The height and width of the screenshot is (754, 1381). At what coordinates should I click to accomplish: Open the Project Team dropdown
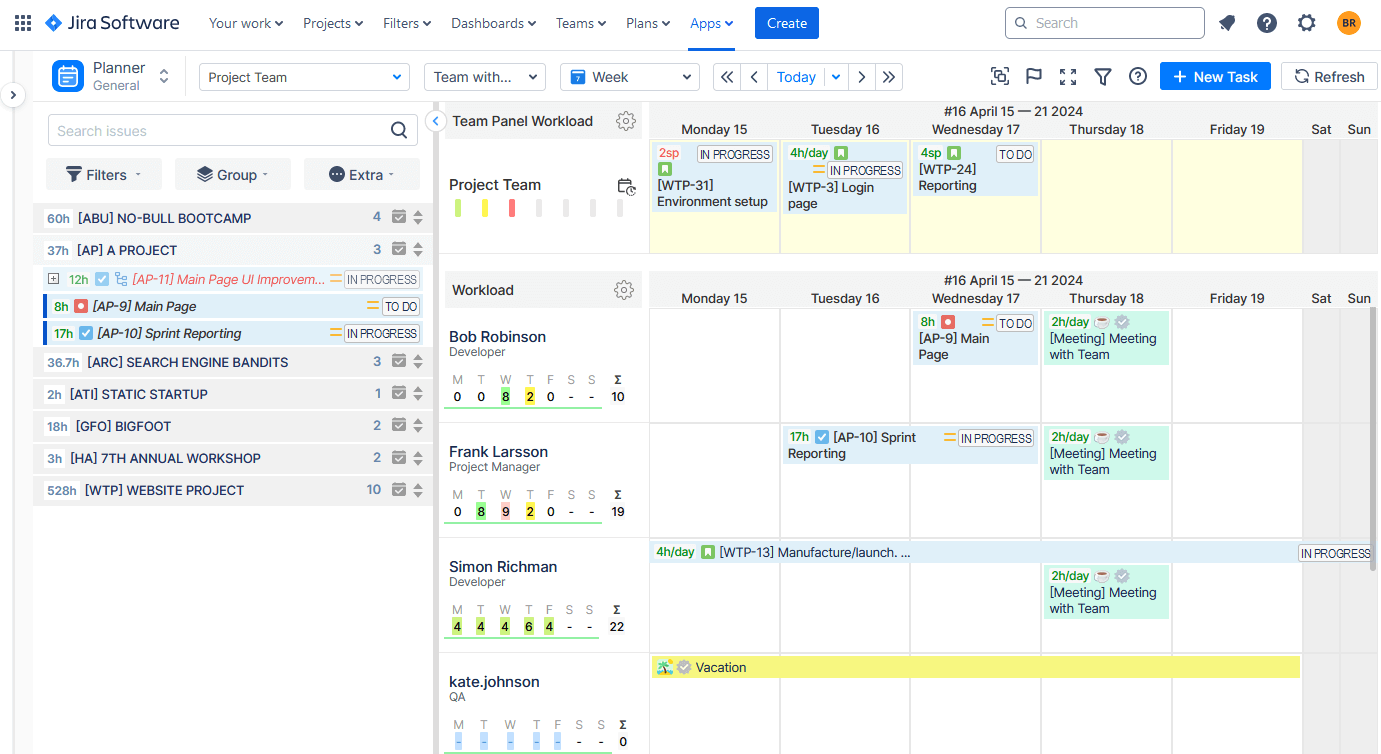point(305,77)
